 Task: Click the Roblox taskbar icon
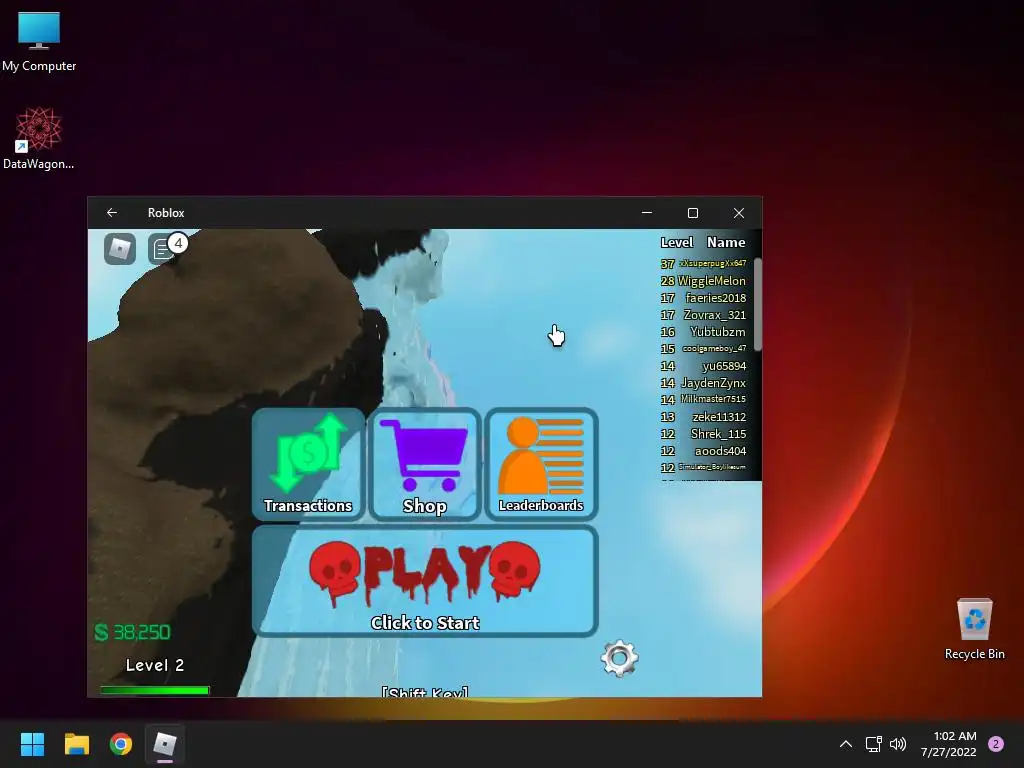tap(165, 744)
